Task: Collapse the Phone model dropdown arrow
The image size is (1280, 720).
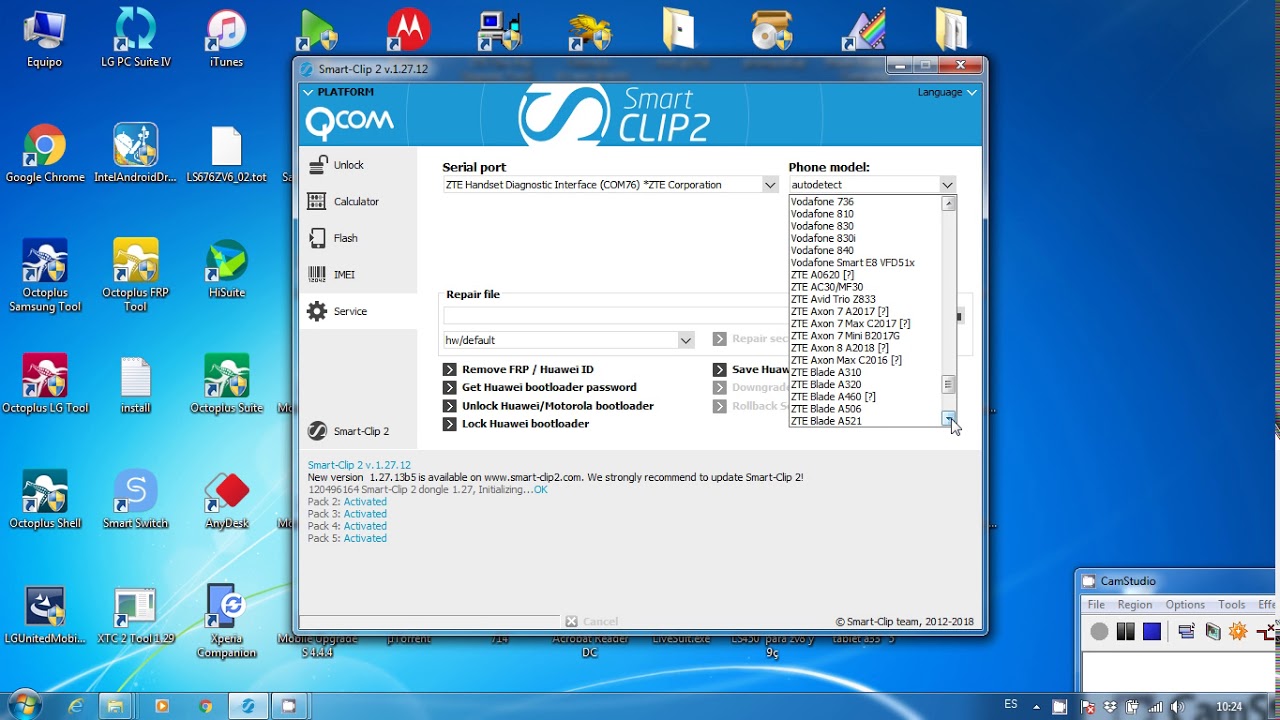Action: (947, 185)
